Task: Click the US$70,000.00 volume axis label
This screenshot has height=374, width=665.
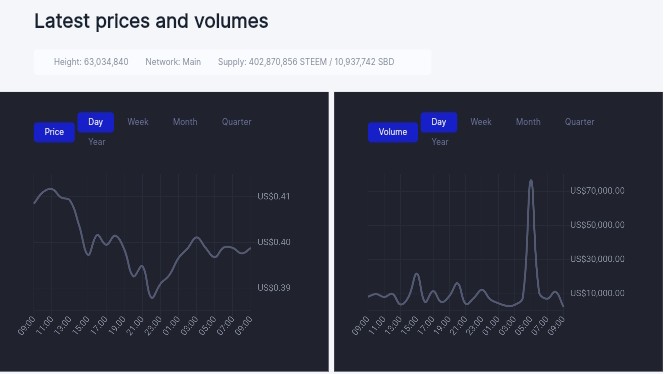Action: point(597,191)
